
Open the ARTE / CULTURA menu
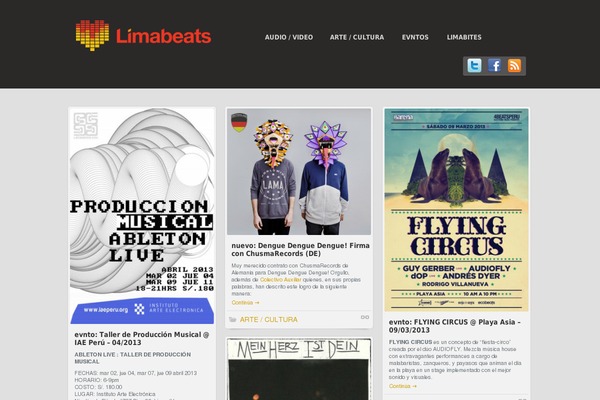pos(357,37)
